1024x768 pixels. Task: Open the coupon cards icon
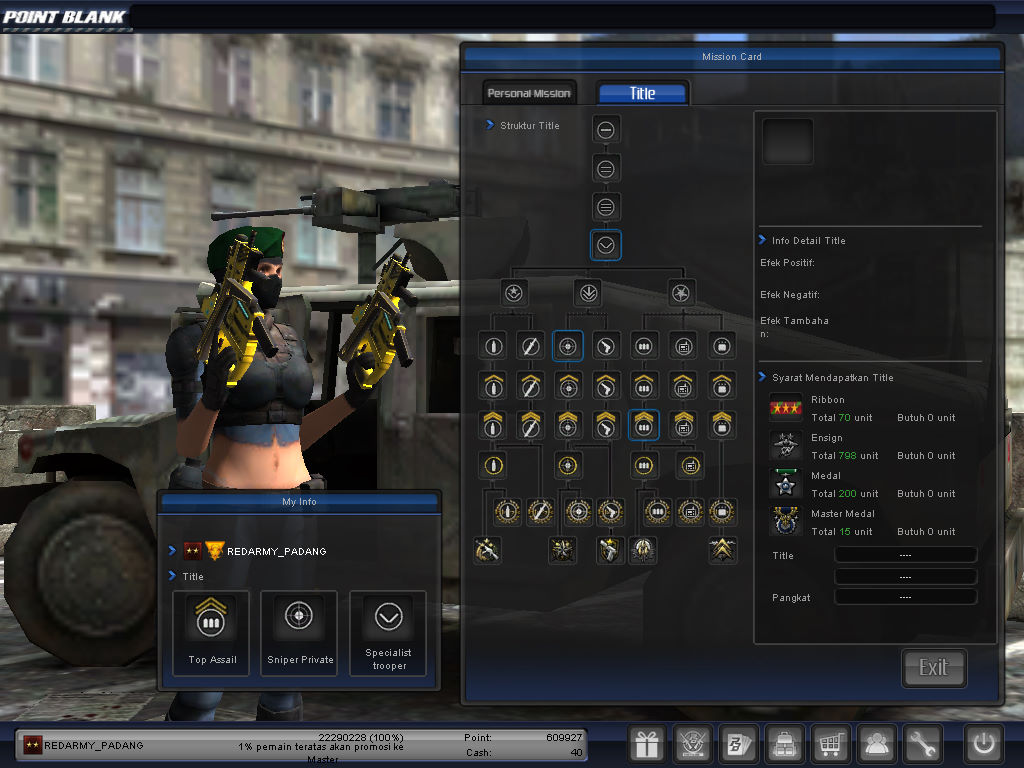(739, 744)
